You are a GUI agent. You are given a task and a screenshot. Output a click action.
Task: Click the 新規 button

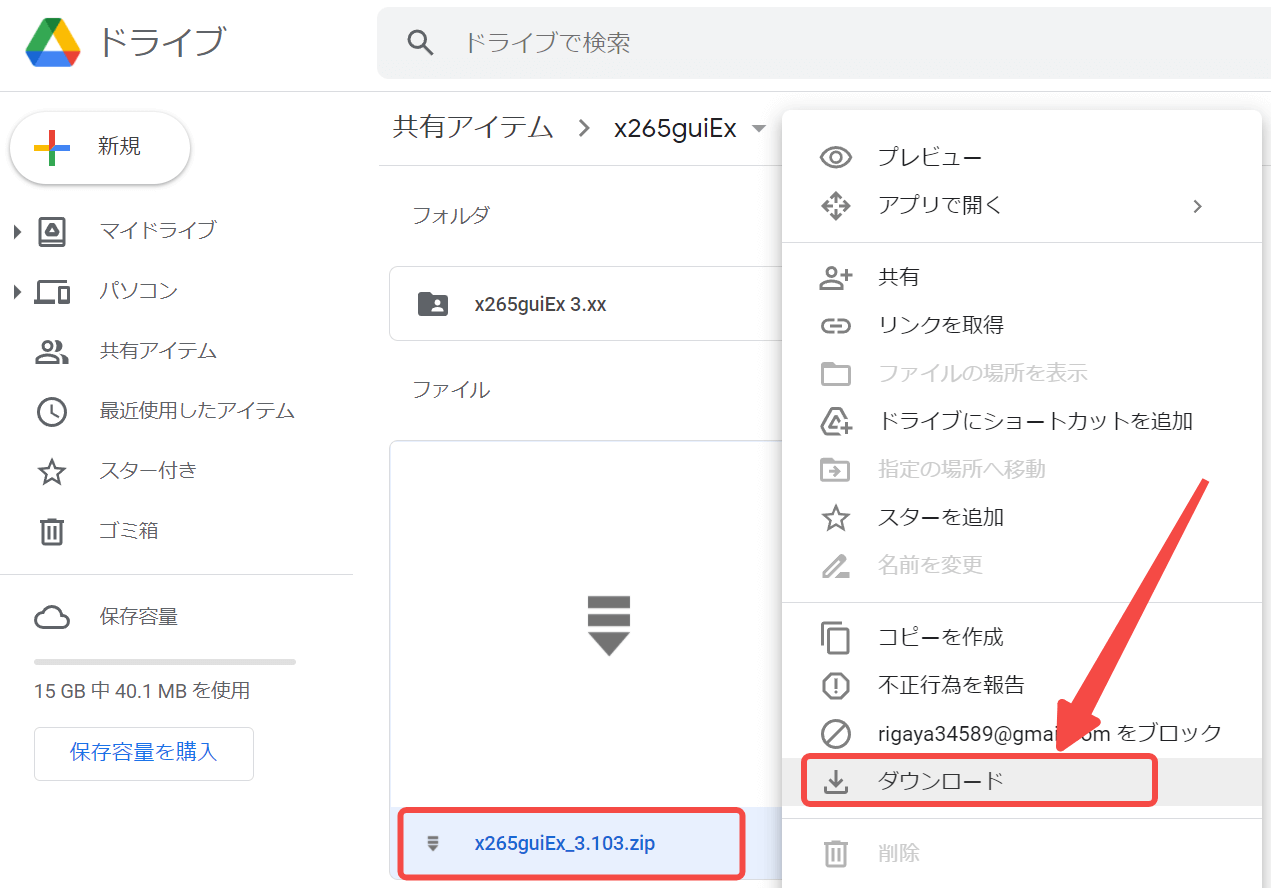coord(100,147)
